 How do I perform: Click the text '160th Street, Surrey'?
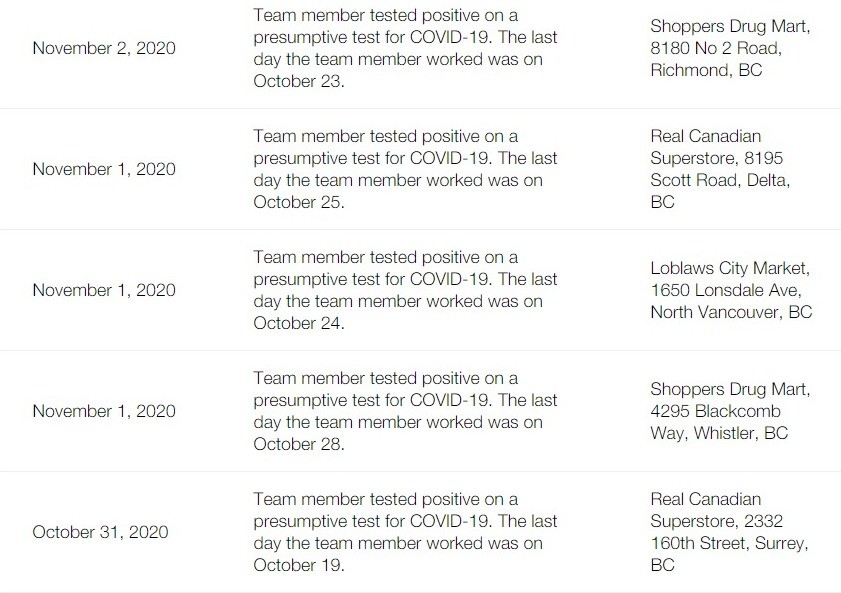727,544
